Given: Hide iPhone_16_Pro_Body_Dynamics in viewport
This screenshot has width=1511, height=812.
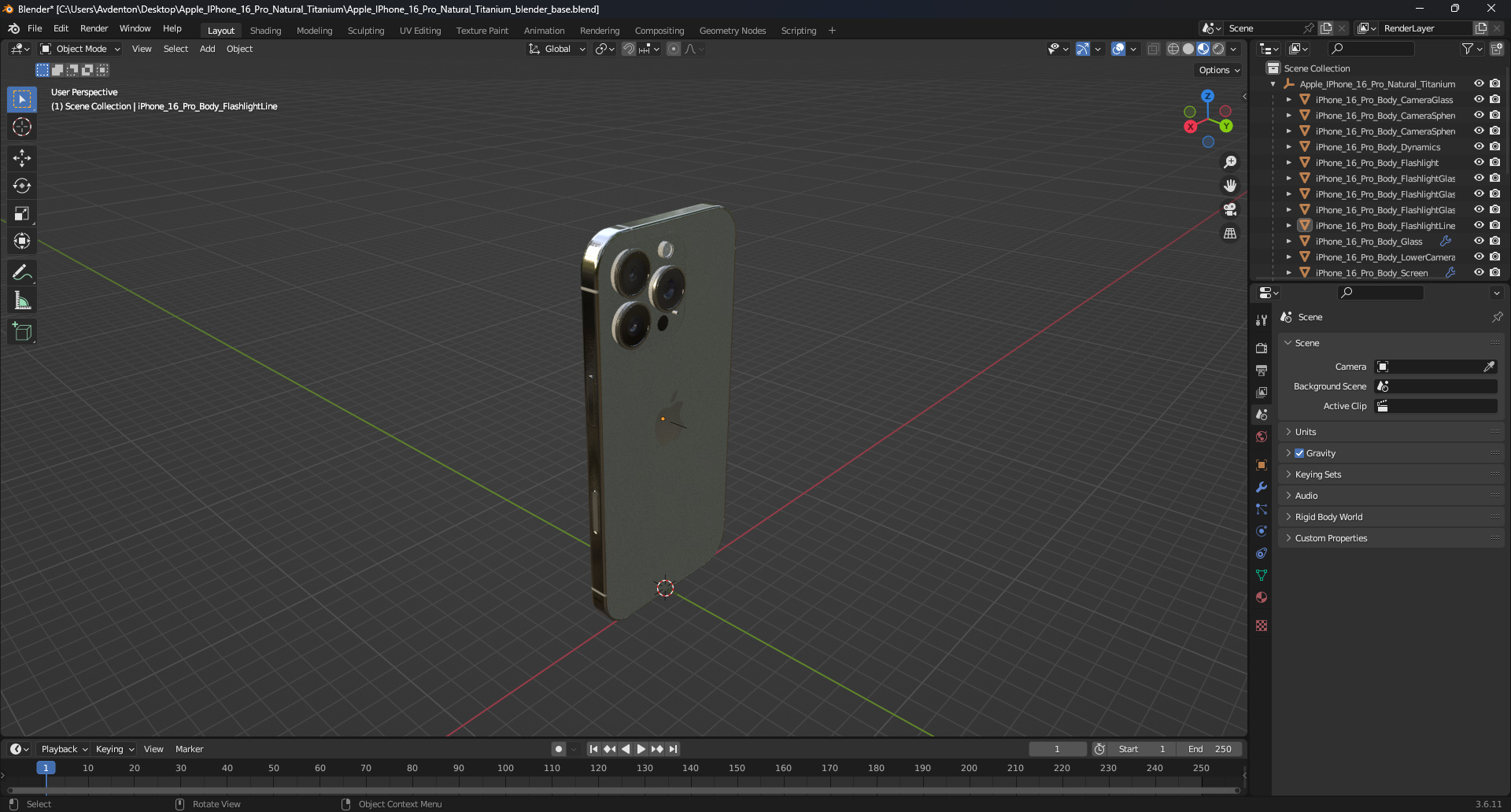Looking at the screenshot, I should 1479,147.
